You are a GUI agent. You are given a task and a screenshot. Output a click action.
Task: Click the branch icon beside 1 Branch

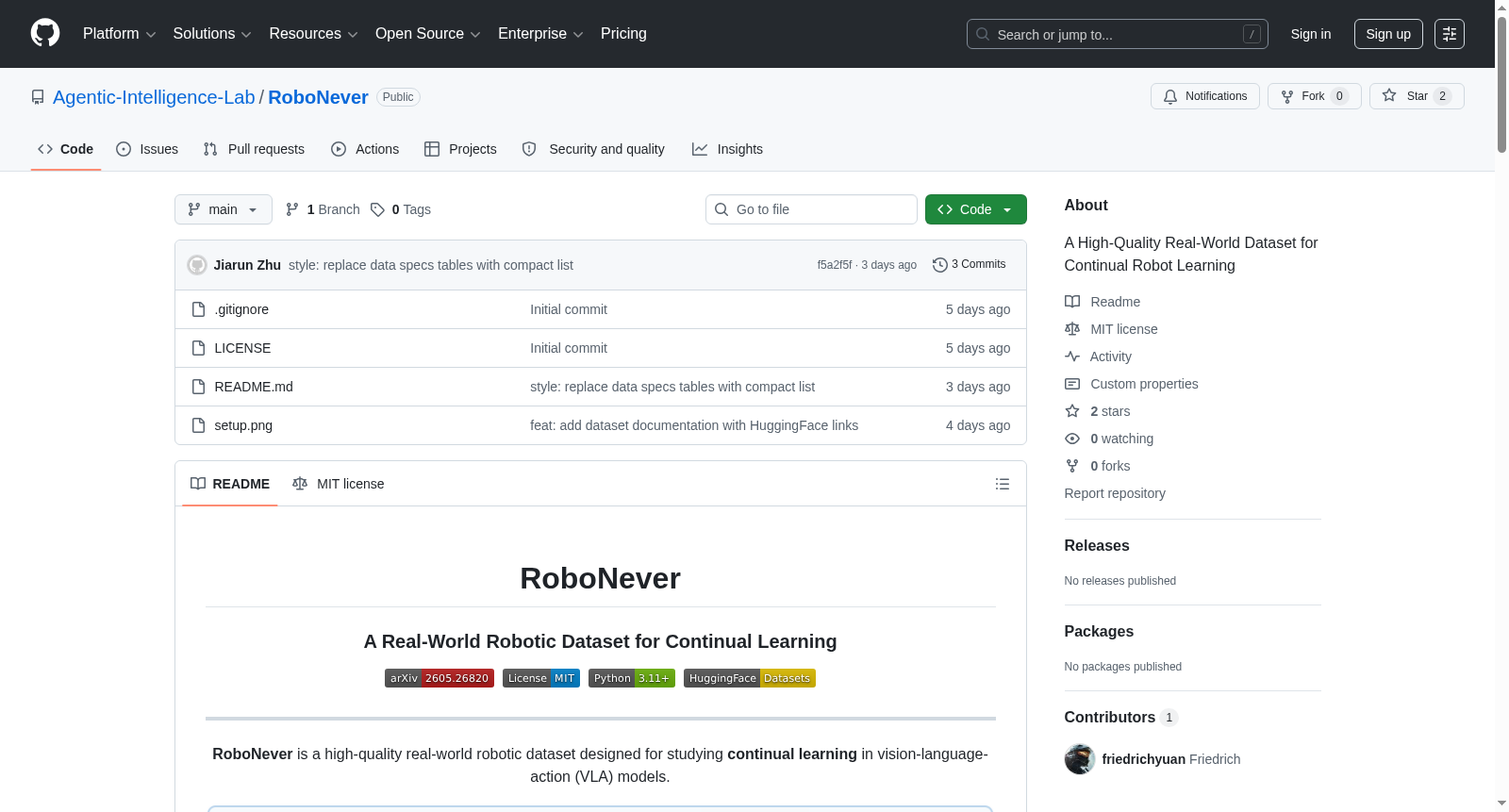tap(292, 209)
